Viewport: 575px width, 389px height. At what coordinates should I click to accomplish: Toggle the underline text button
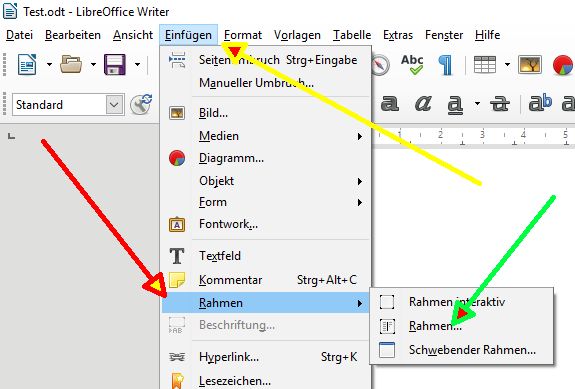[x=455, y=104]
